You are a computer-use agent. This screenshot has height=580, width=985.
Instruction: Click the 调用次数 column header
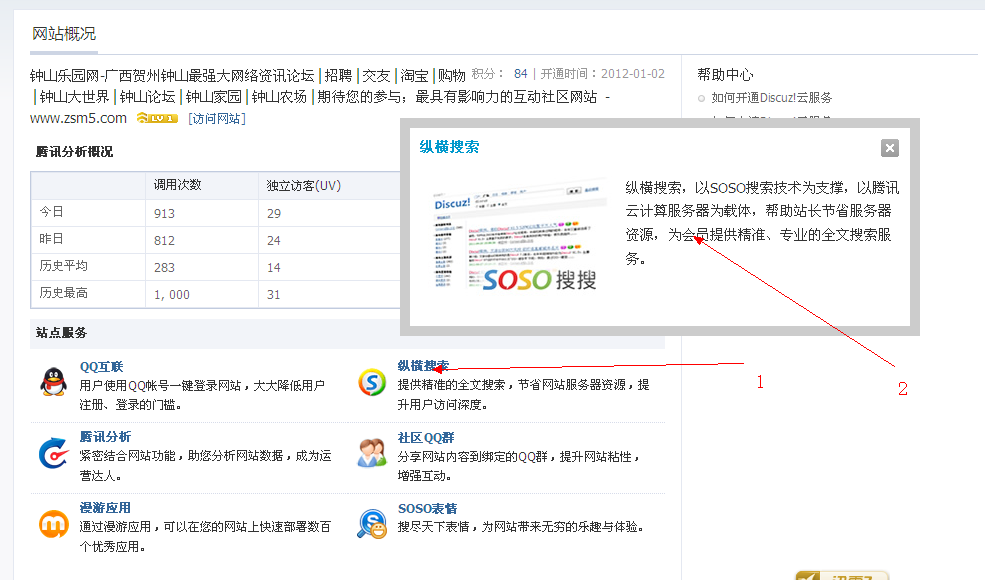pos(178,185)
